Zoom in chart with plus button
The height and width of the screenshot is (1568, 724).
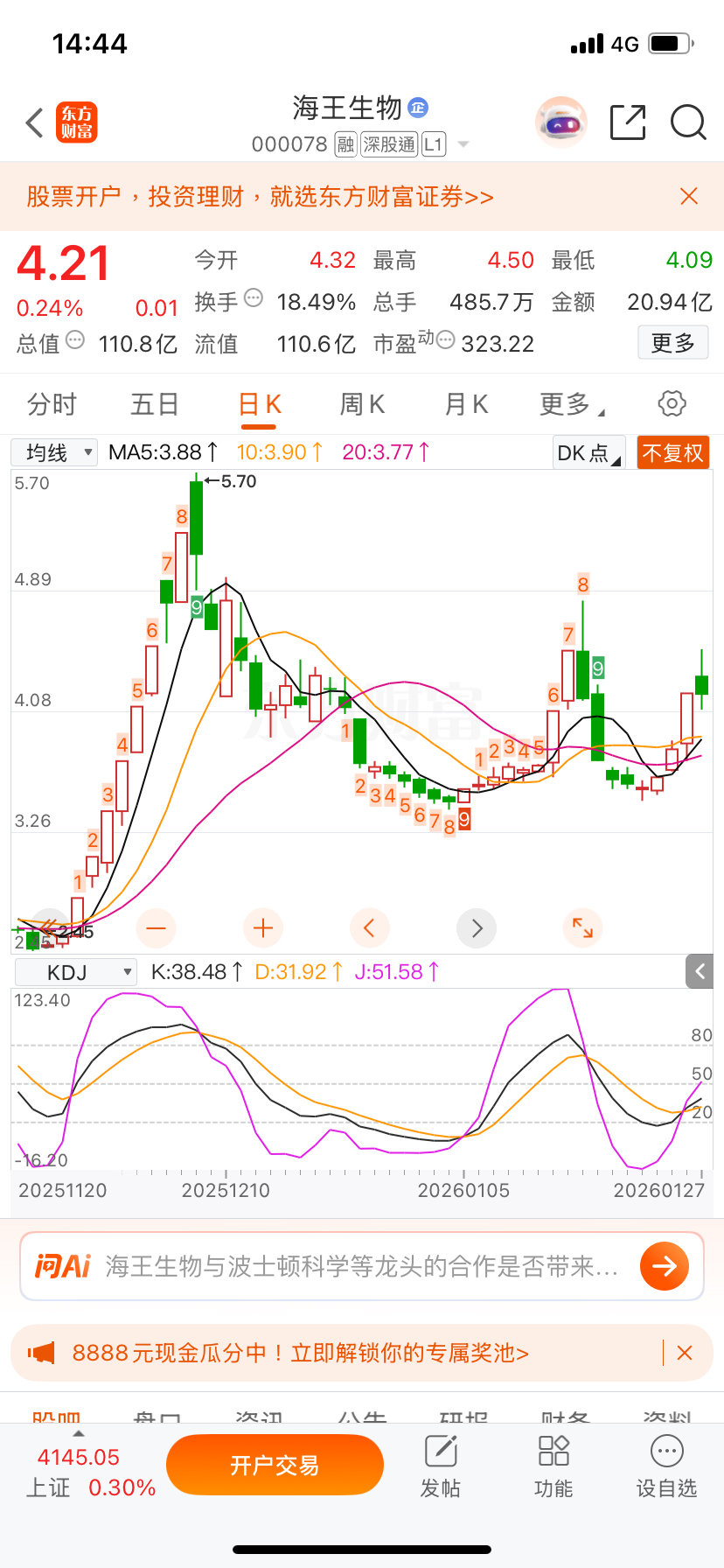coord(263,927)
